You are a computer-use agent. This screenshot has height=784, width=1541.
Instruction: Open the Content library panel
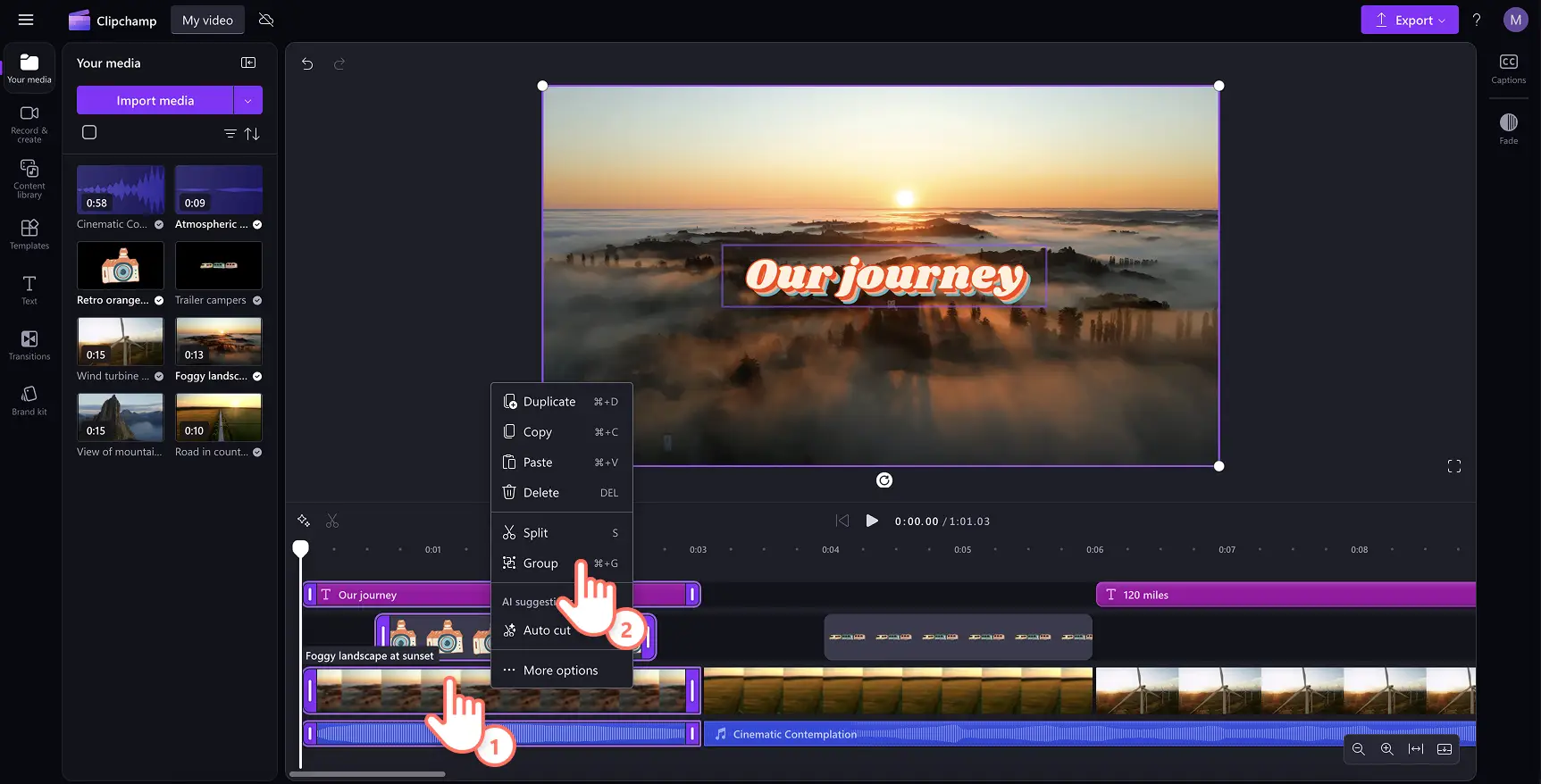[29, 179]
